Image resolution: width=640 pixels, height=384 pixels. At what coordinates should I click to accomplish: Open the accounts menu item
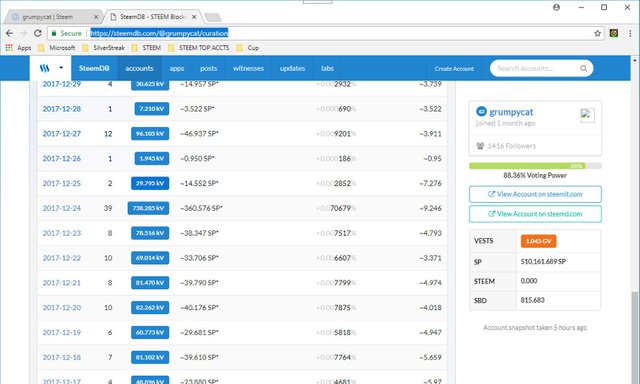coord(139,68)
